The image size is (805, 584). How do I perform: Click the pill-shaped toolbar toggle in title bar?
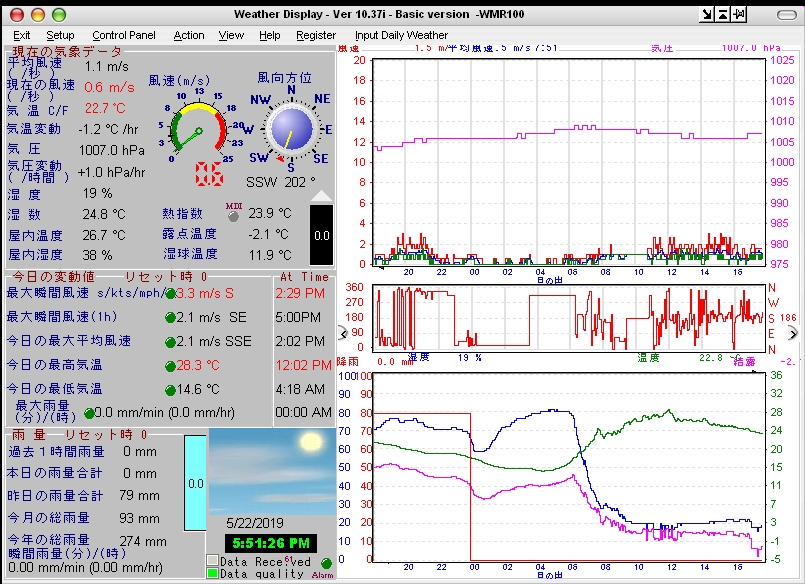click(x=787, y=15)
